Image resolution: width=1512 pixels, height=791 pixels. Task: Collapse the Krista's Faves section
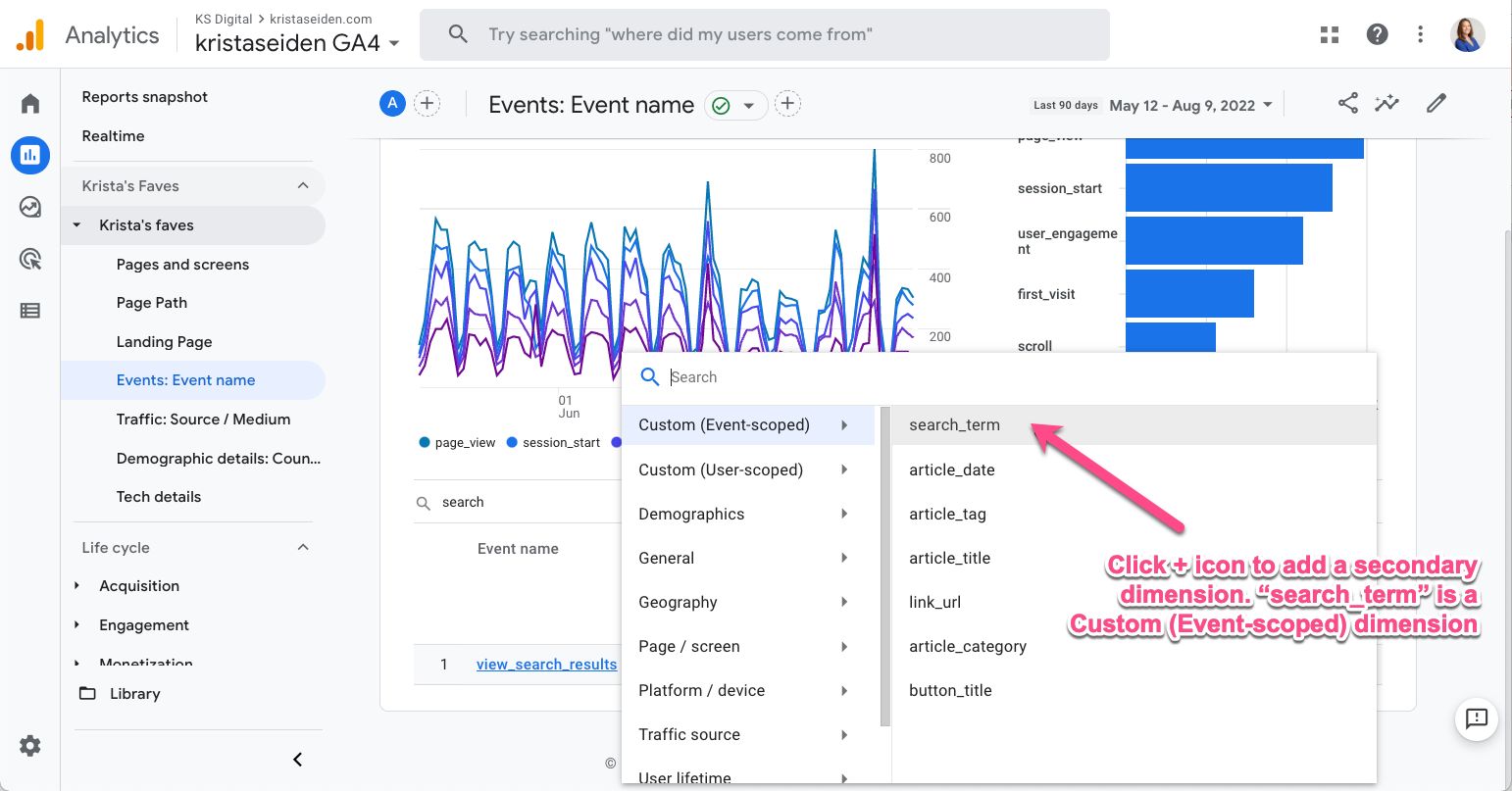tap(303, 186)
